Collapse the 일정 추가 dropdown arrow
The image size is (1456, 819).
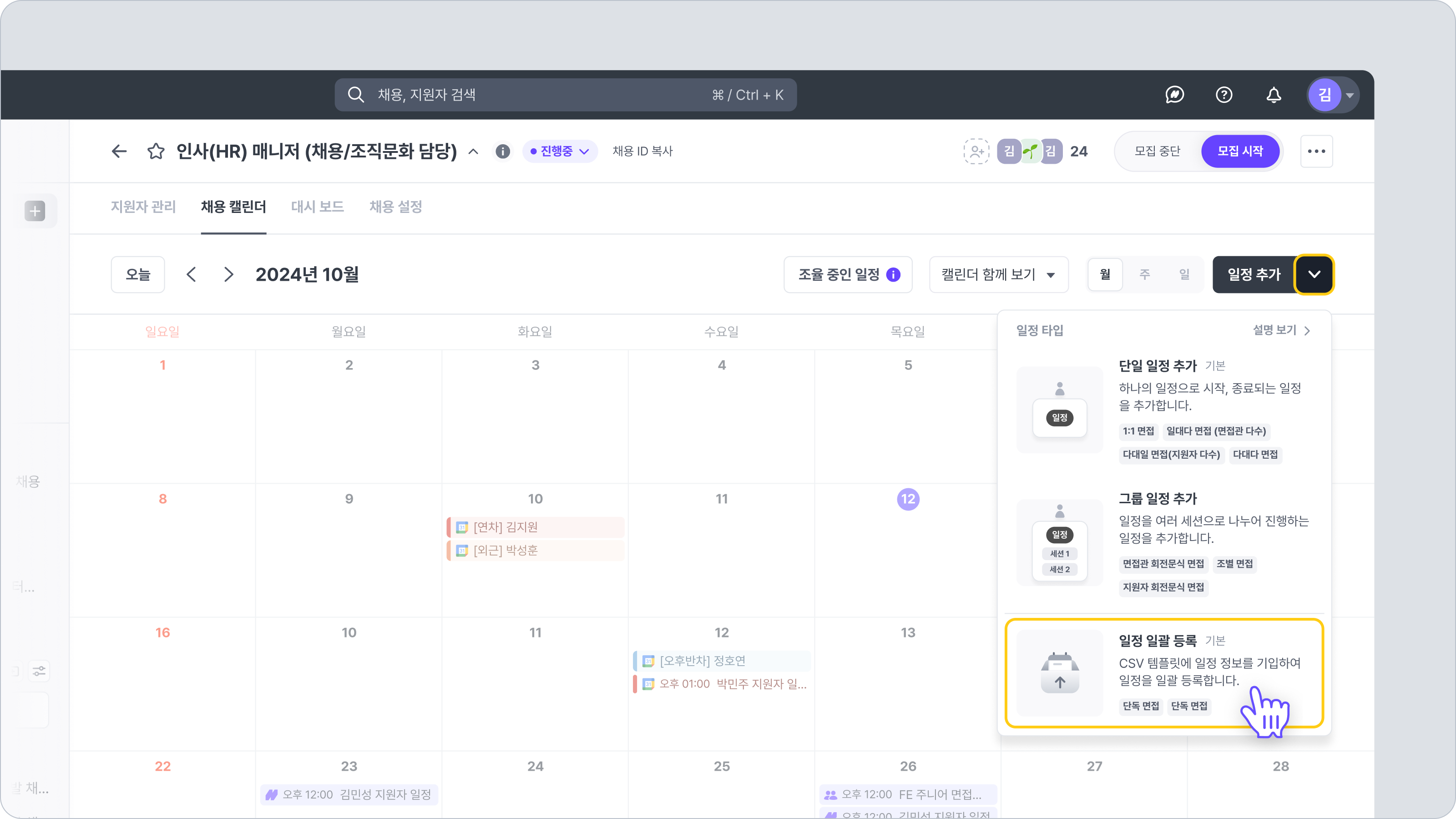(1314, 274)
